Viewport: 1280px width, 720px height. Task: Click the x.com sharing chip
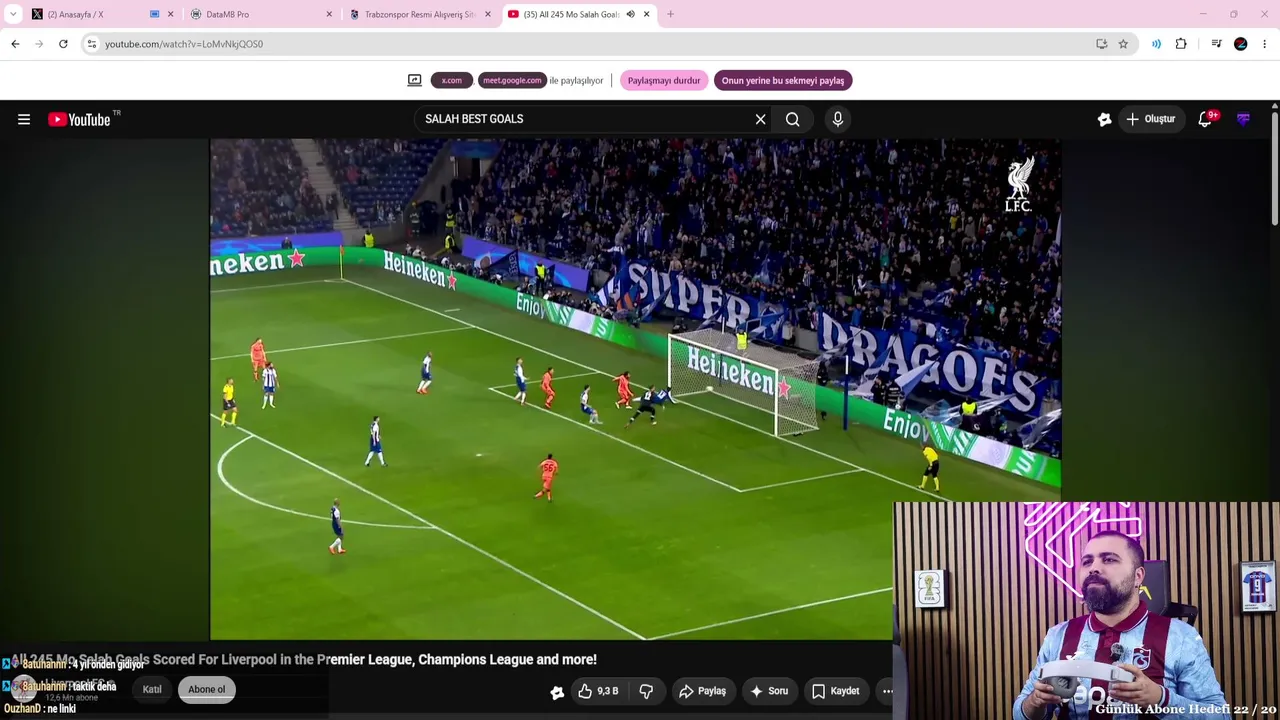[452, 80]
